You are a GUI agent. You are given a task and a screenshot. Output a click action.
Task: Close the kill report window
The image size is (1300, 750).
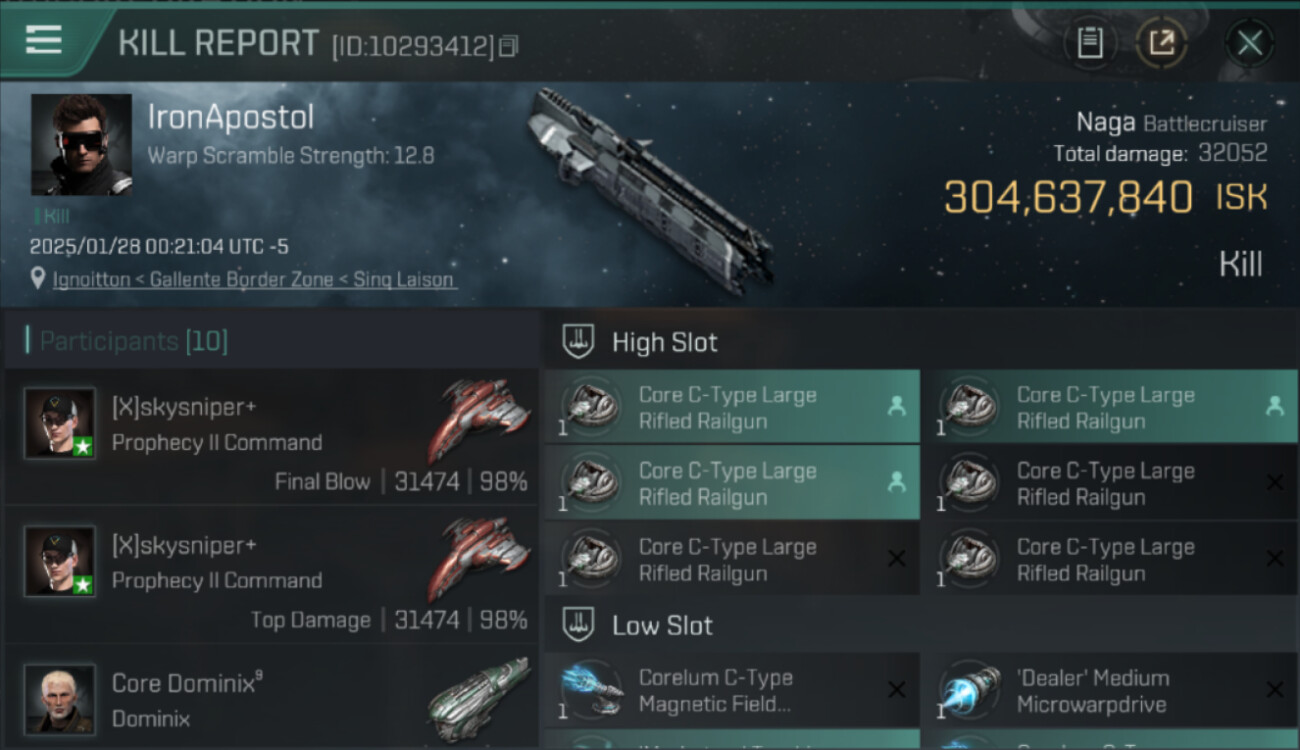[x=1249, y=43]
